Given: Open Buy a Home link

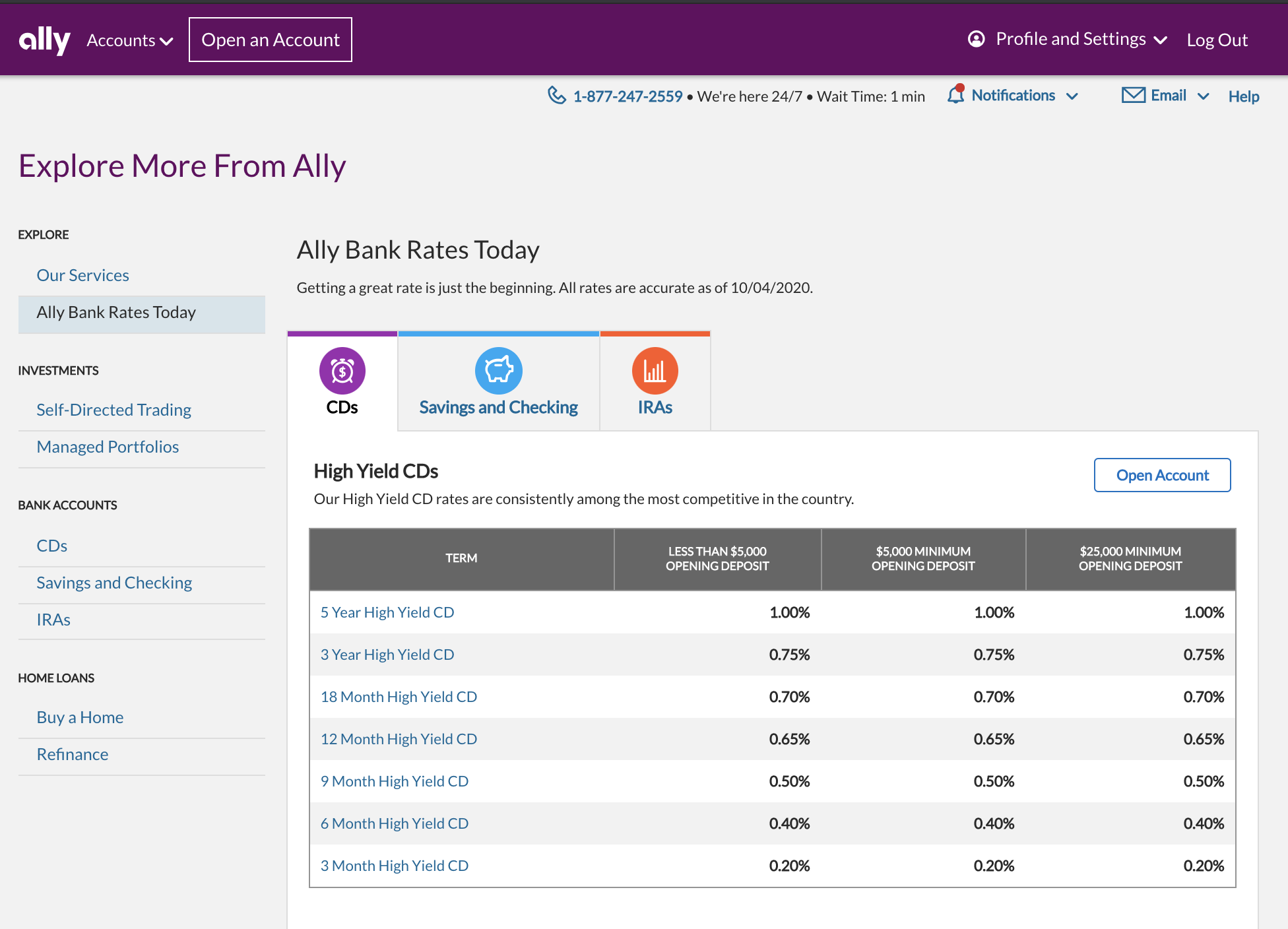Looking at the screenshot, I should click(x=80, y=717).
